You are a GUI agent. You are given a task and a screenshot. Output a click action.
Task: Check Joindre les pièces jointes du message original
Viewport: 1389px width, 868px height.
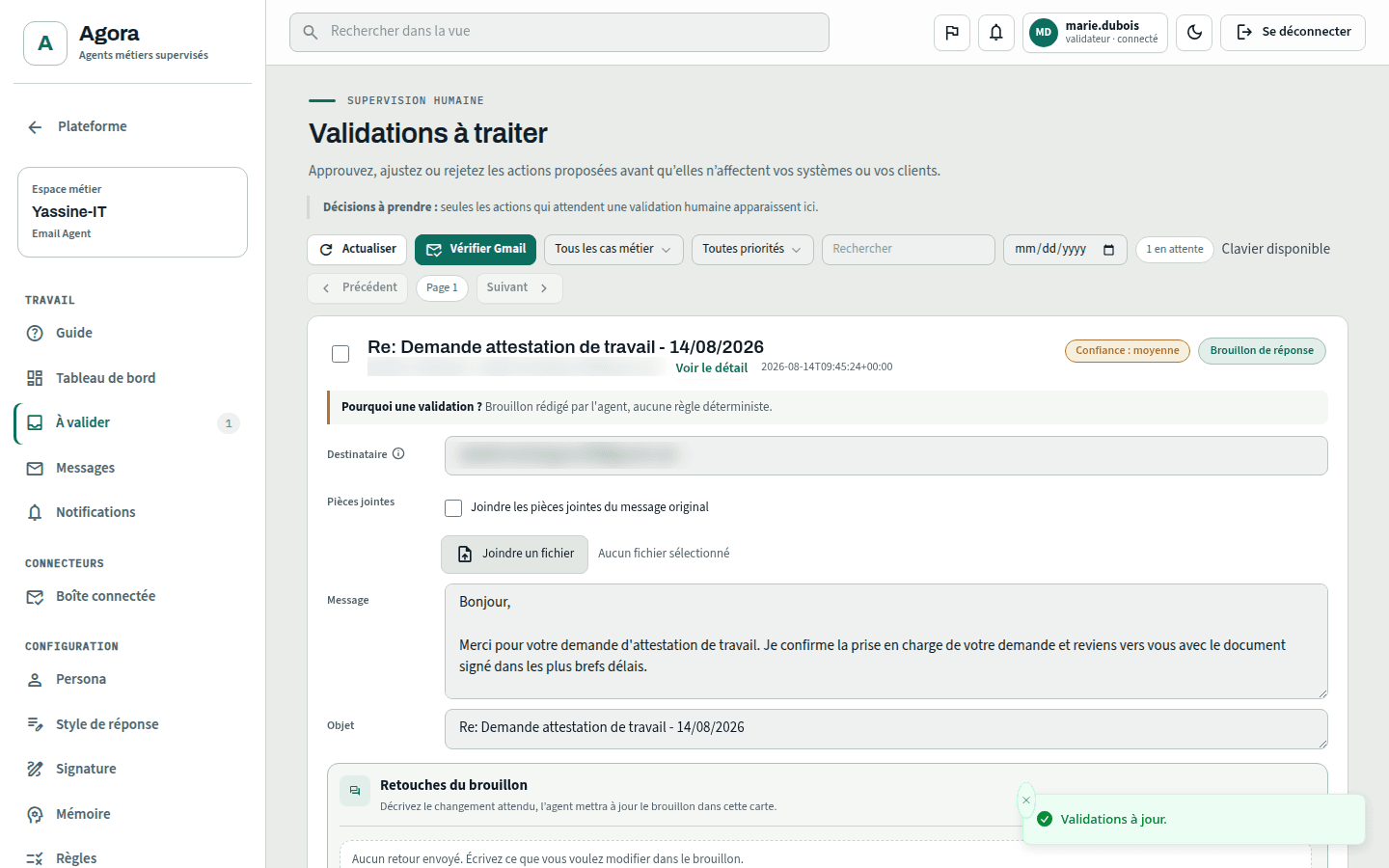pyautogui.click(x=453, y=507)
